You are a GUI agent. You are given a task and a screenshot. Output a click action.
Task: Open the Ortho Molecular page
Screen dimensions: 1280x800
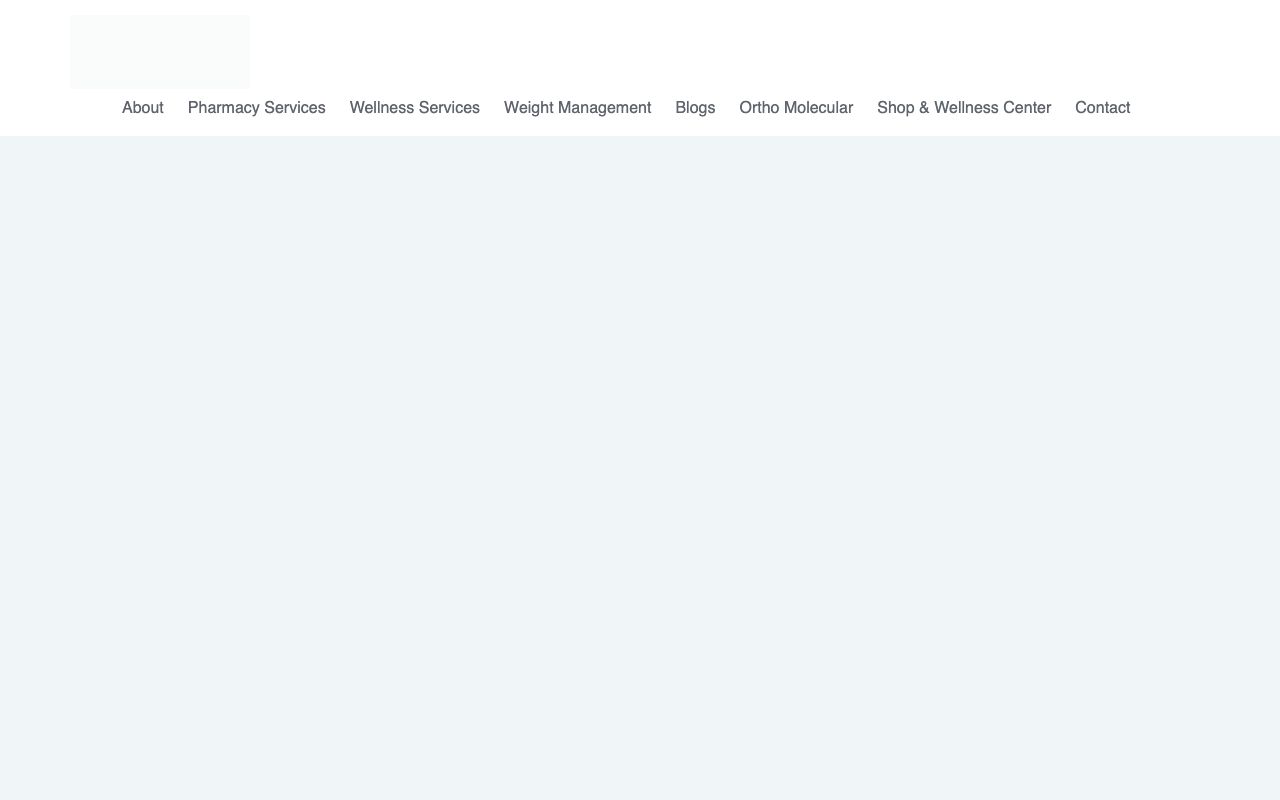796,107
